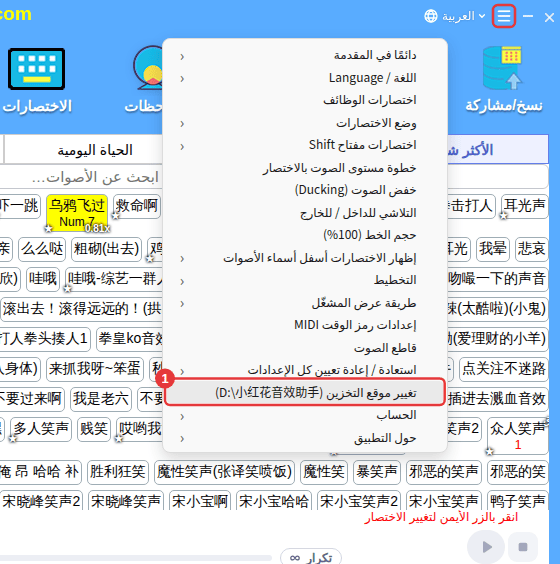Open the hamburger main menu icon
This screenshot has width=560, height=564.
click(504, 16)
